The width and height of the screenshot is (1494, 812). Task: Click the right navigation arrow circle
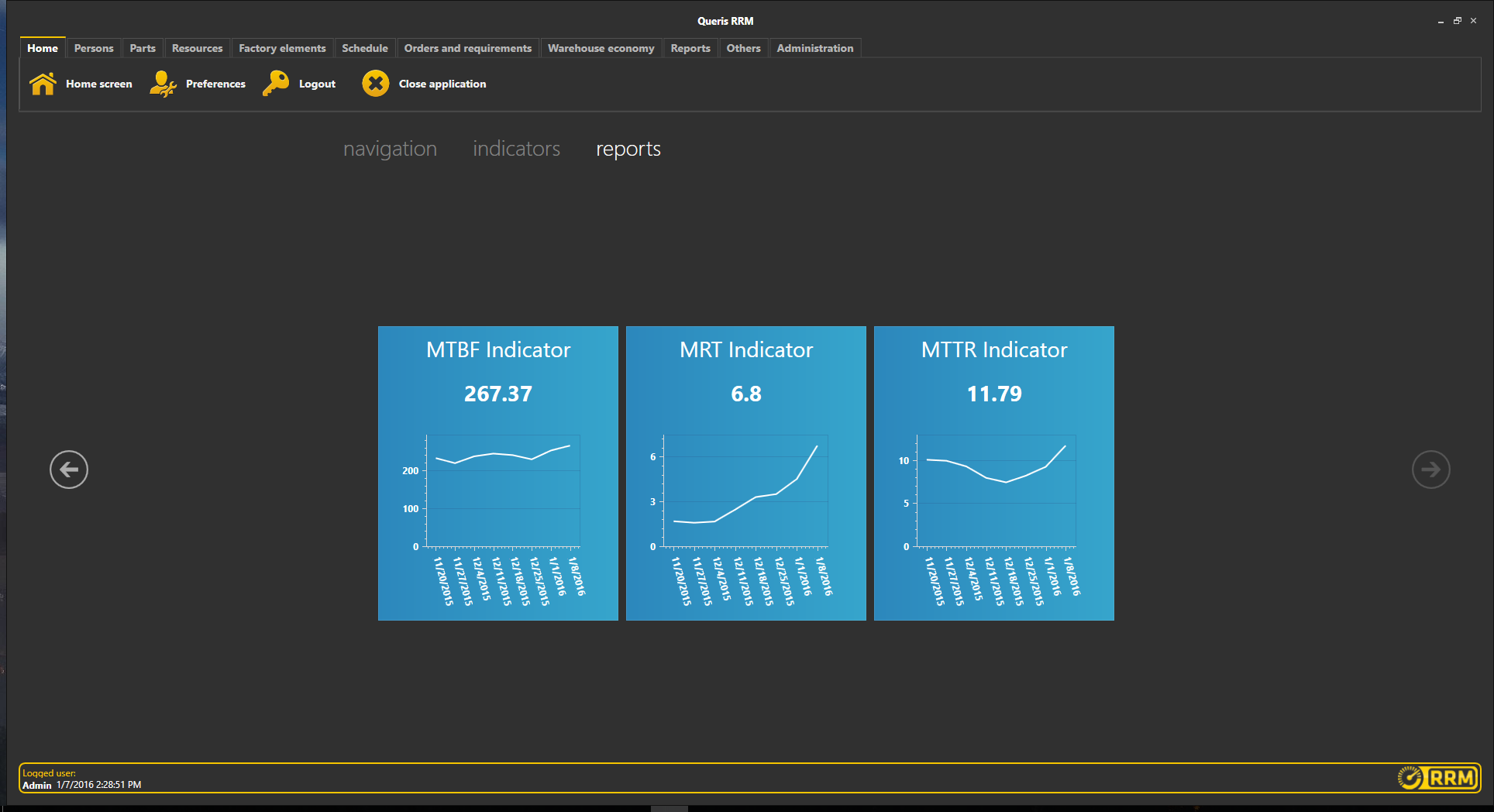coord(1430,469)
